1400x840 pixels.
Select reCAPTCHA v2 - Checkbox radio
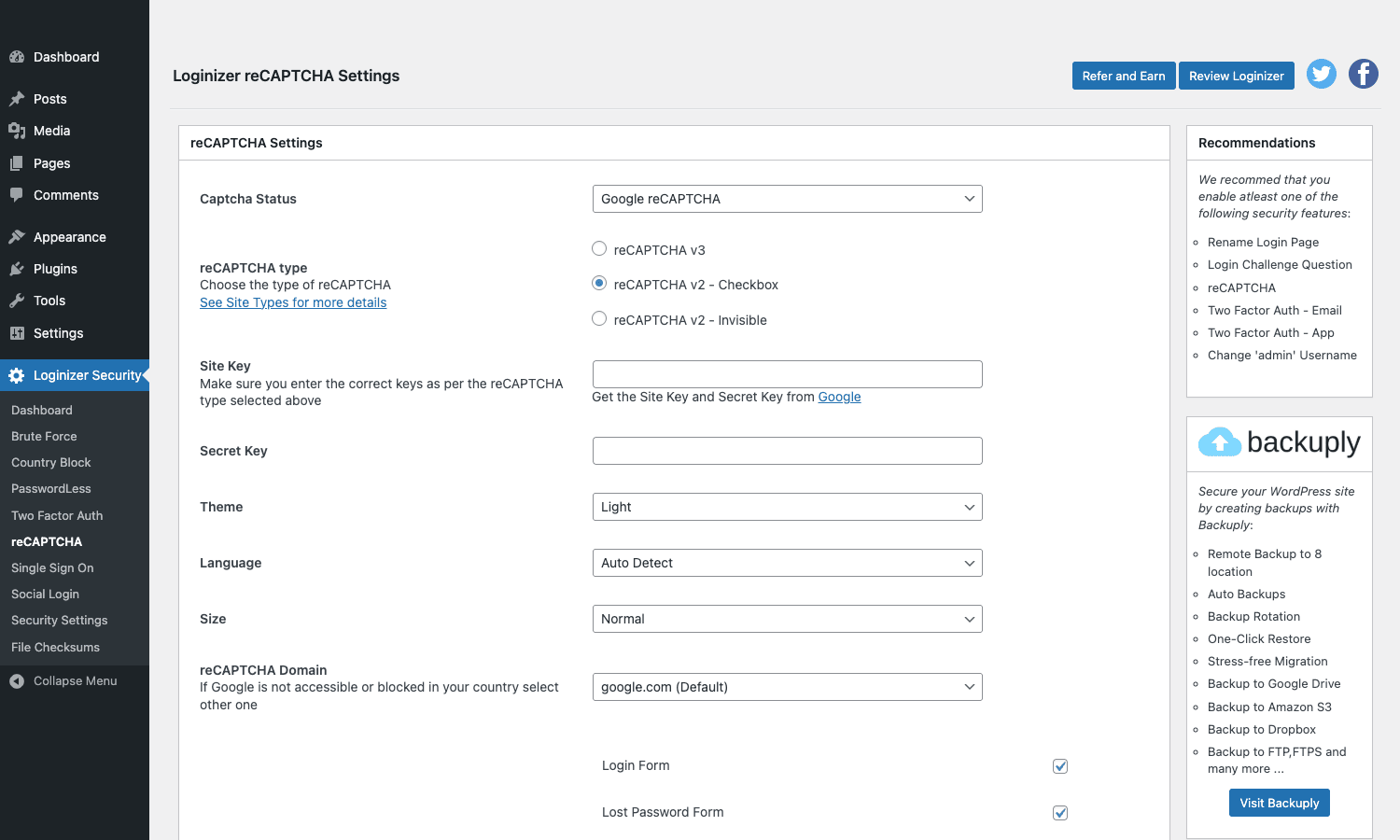pos(599,283)
